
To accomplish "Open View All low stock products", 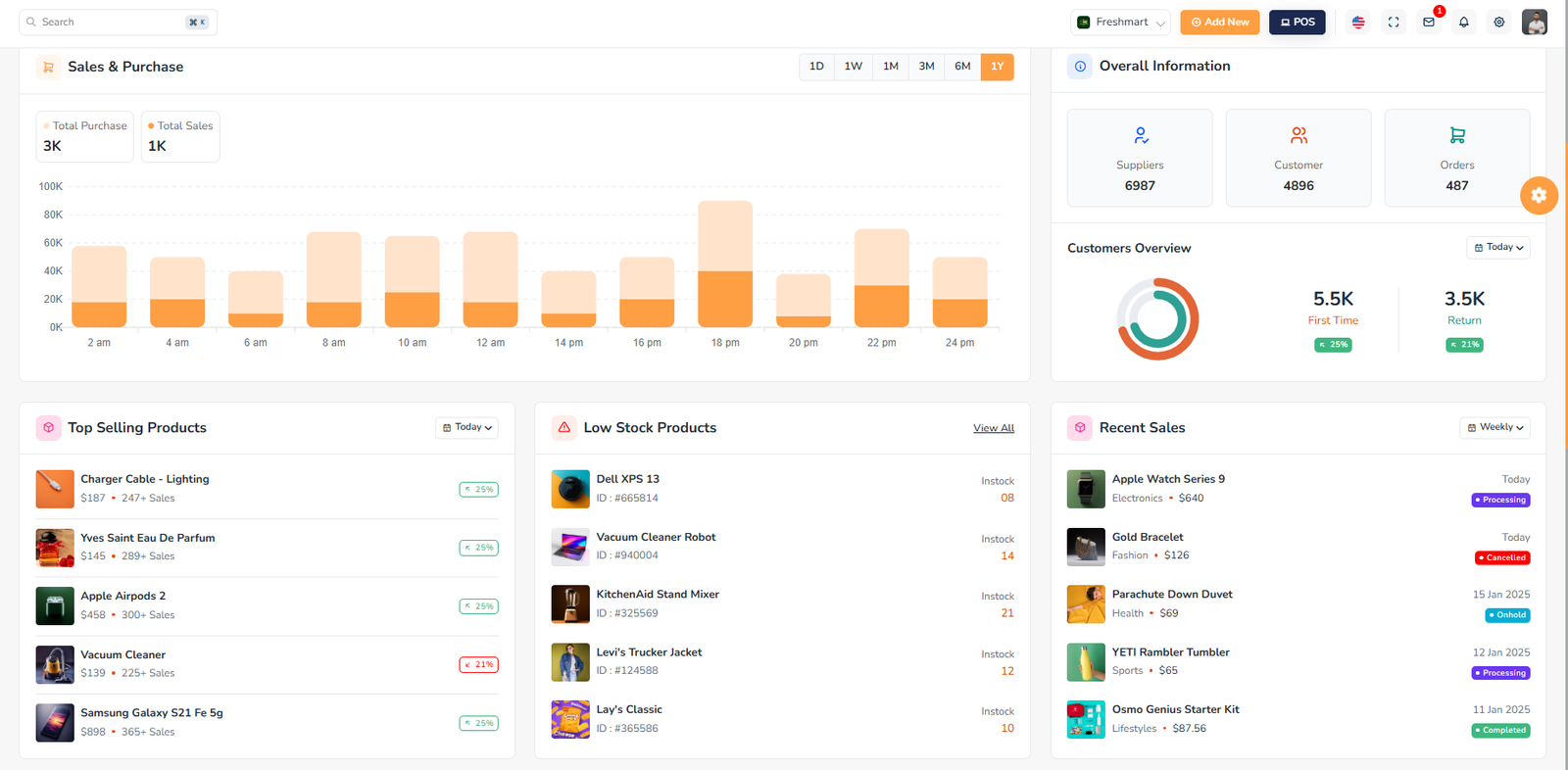I will coord(993,428).
